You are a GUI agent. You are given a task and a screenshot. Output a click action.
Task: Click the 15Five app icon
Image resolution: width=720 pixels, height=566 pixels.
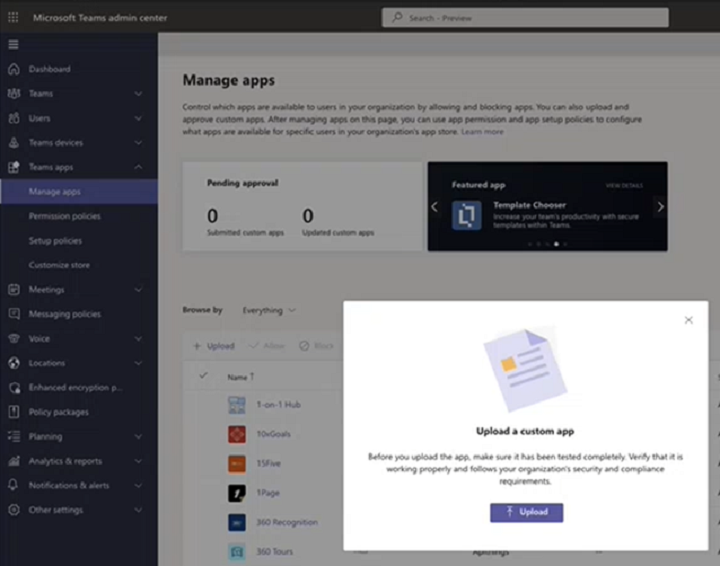[236, 463]
